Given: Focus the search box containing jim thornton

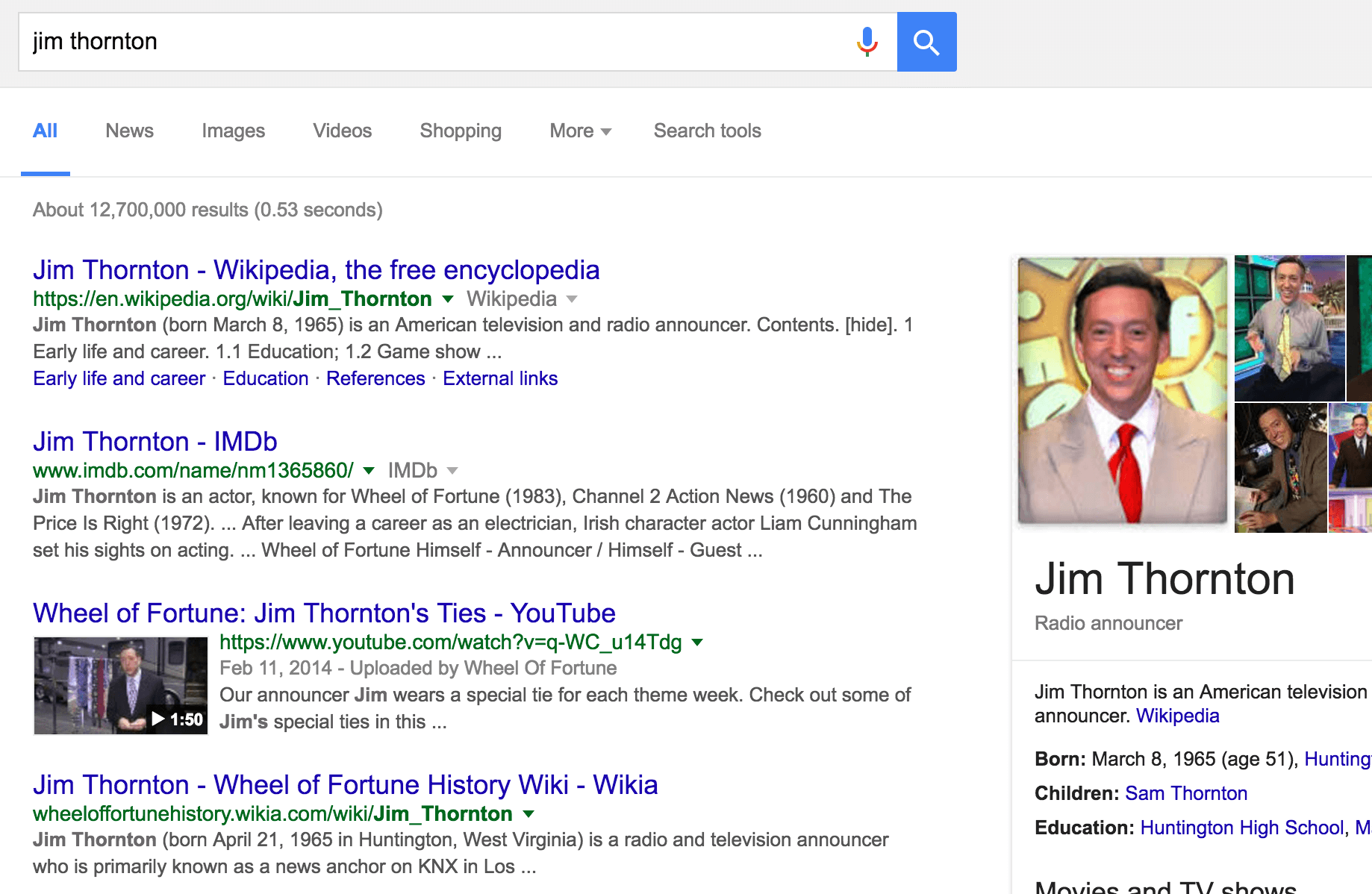Looking at the screenshot, I should pos(458,42).
